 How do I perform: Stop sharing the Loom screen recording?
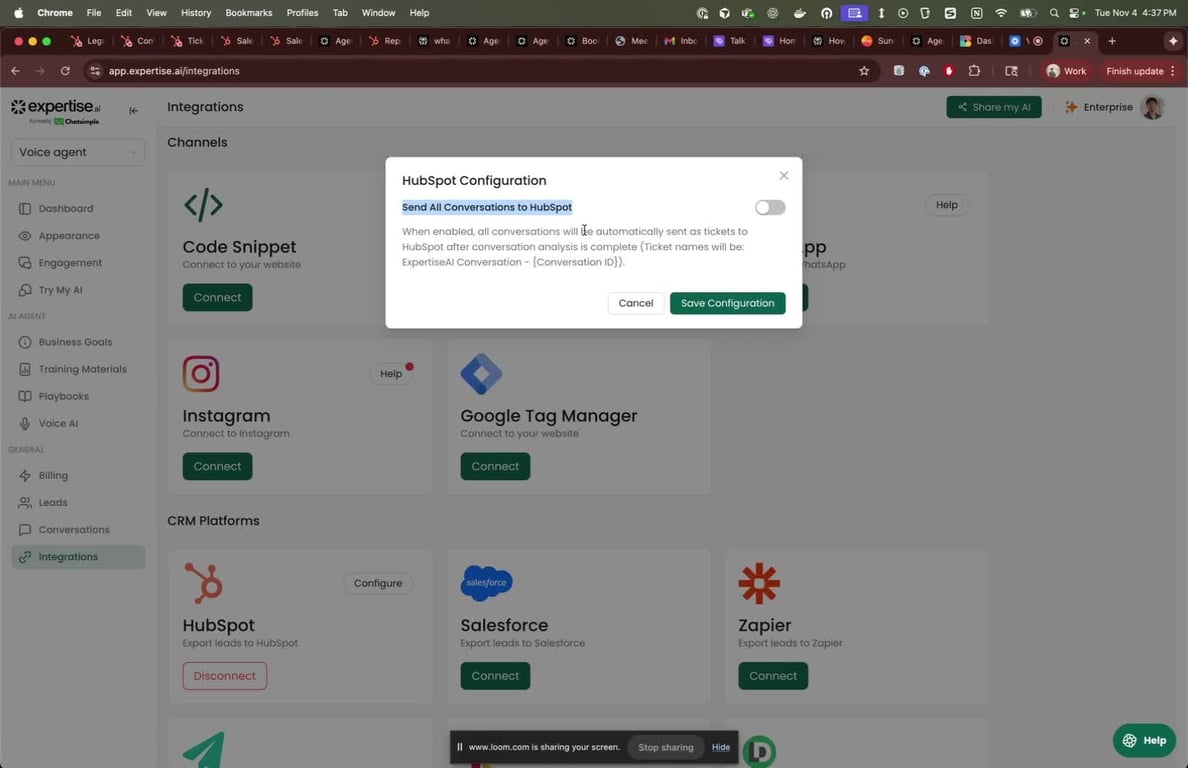pos(665,748)
